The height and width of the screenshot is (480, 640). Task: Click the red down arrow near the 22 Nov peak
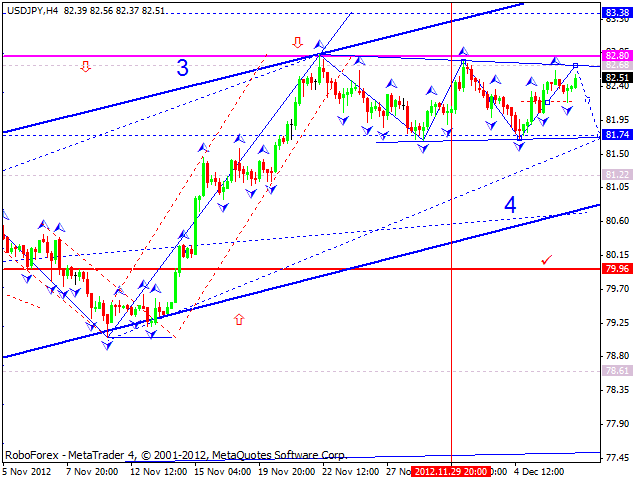click(297, 42)
